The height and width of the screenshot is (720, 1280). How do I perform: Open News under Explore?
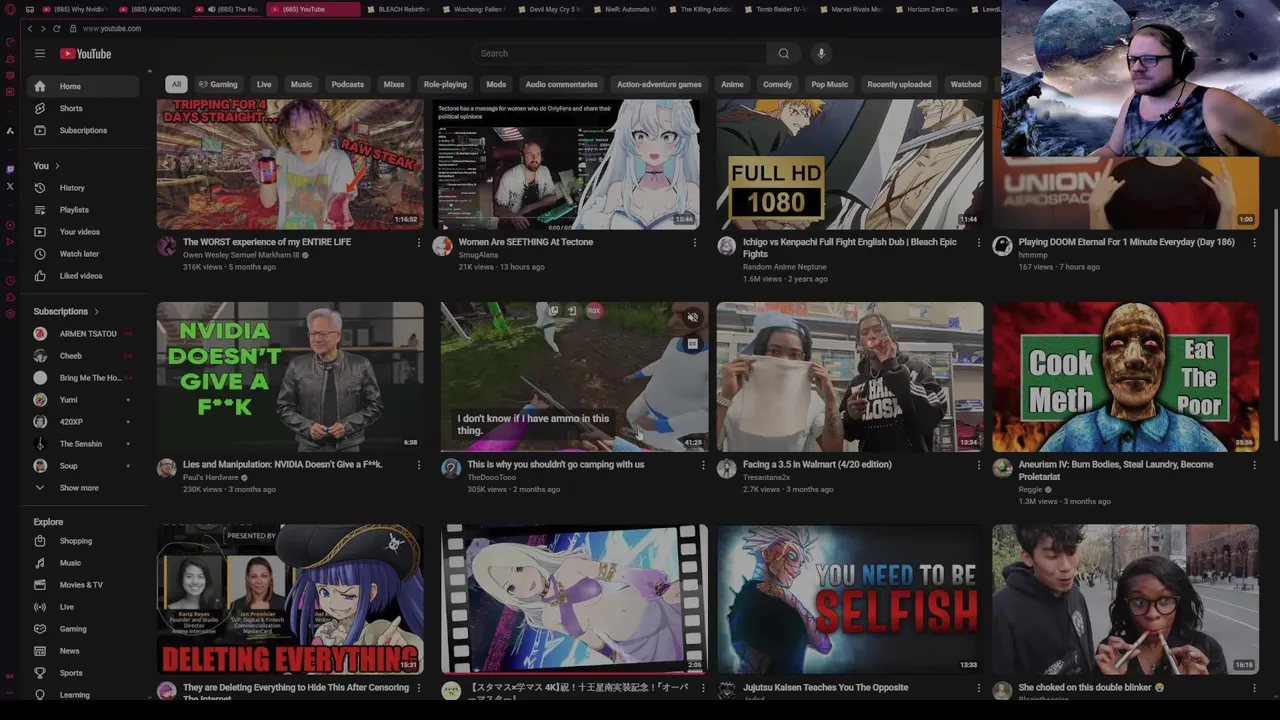click(83, 651)
